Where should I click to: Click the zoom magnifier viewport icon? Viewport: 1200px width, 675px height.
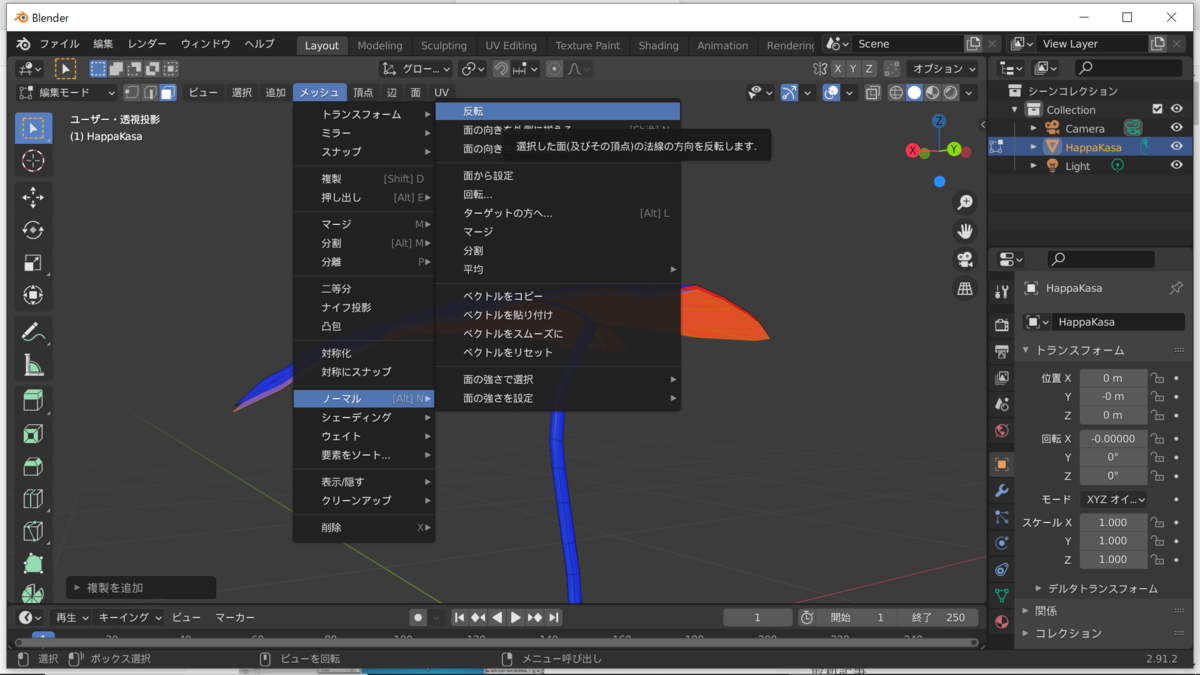(x=965, y=203)
